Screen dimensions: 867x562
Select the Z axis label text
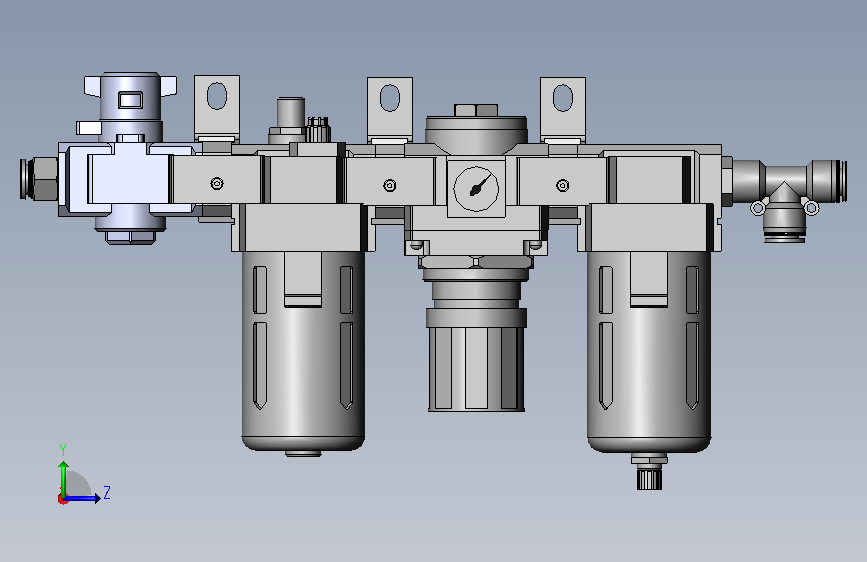pos(107,492)
